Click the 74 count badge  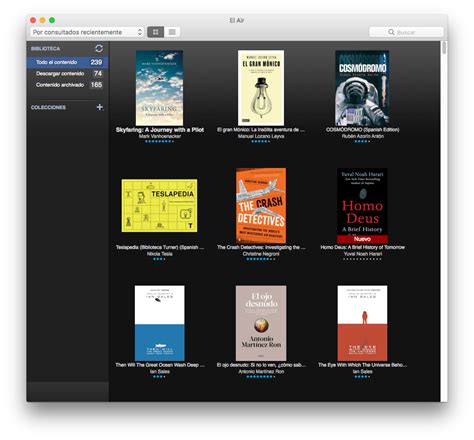98,73
